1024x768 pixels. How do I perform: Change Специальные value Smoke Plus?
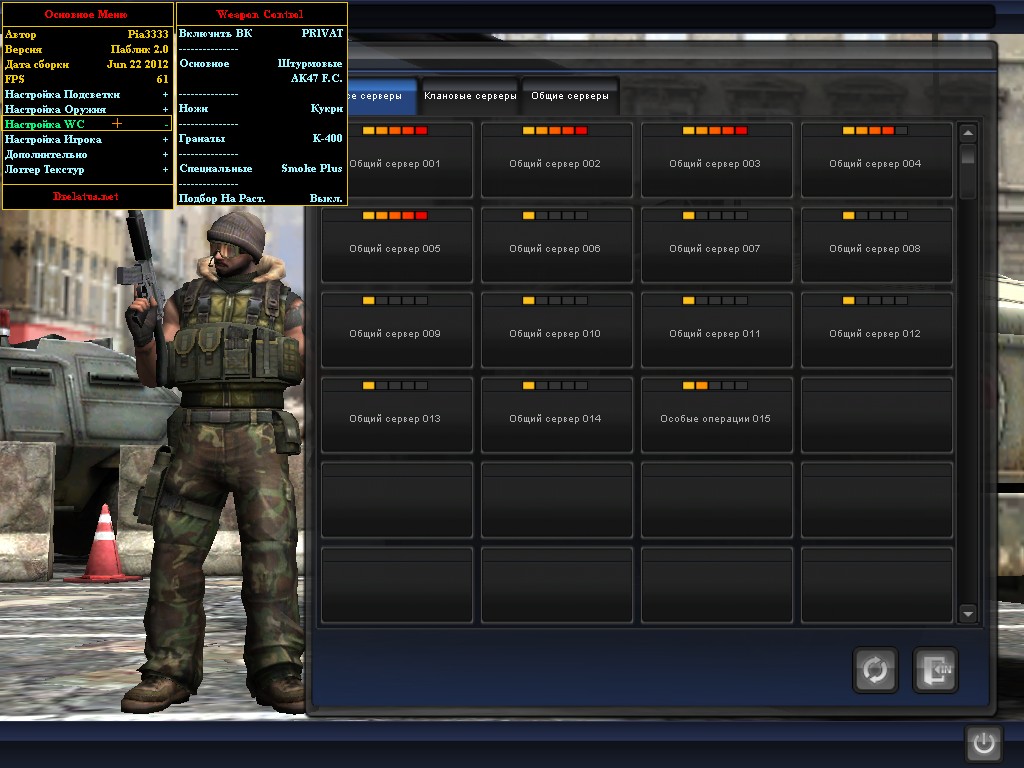pyautogui.click(x=261, y=168)
